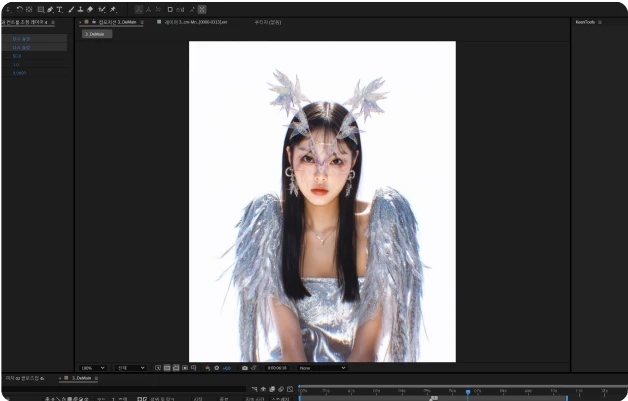Image resolution: width=628 pixels, height=401 pixels.
Task: Select the Puppet Pin tool
Action: pos(113,9)
